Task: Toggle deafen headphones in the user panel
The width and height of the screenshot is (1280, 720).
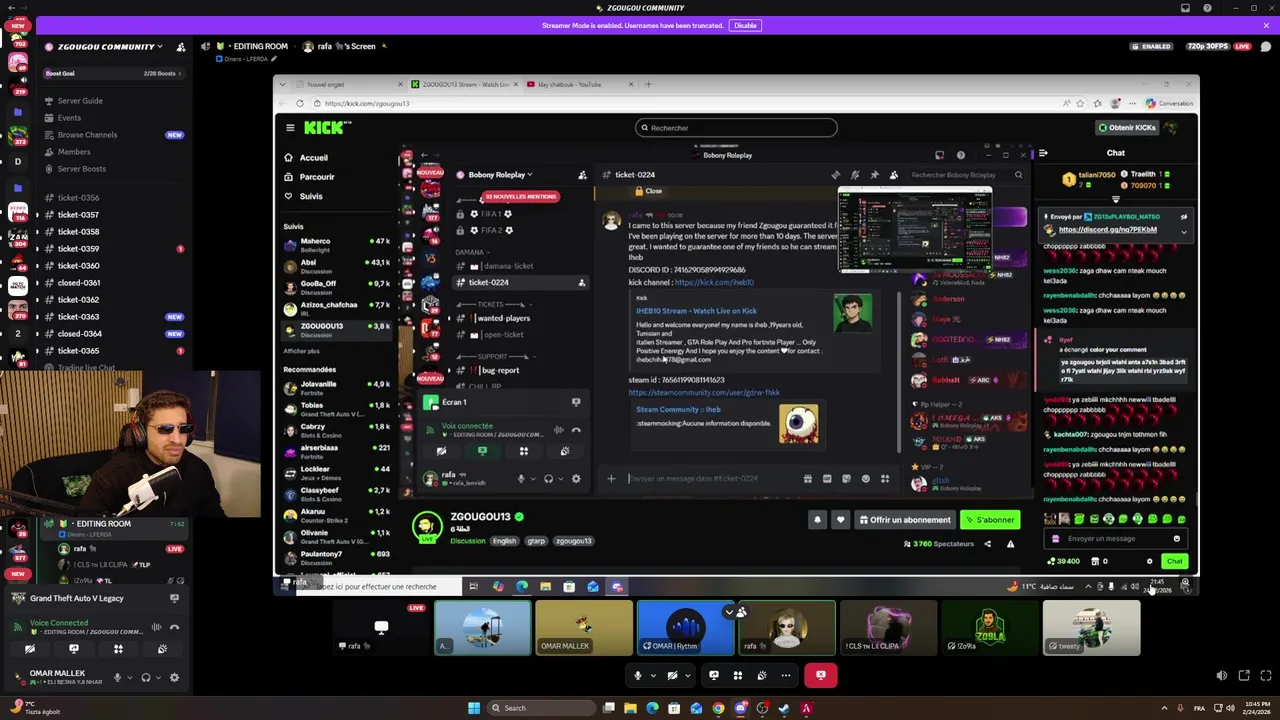Action: (x=146, y=677)
